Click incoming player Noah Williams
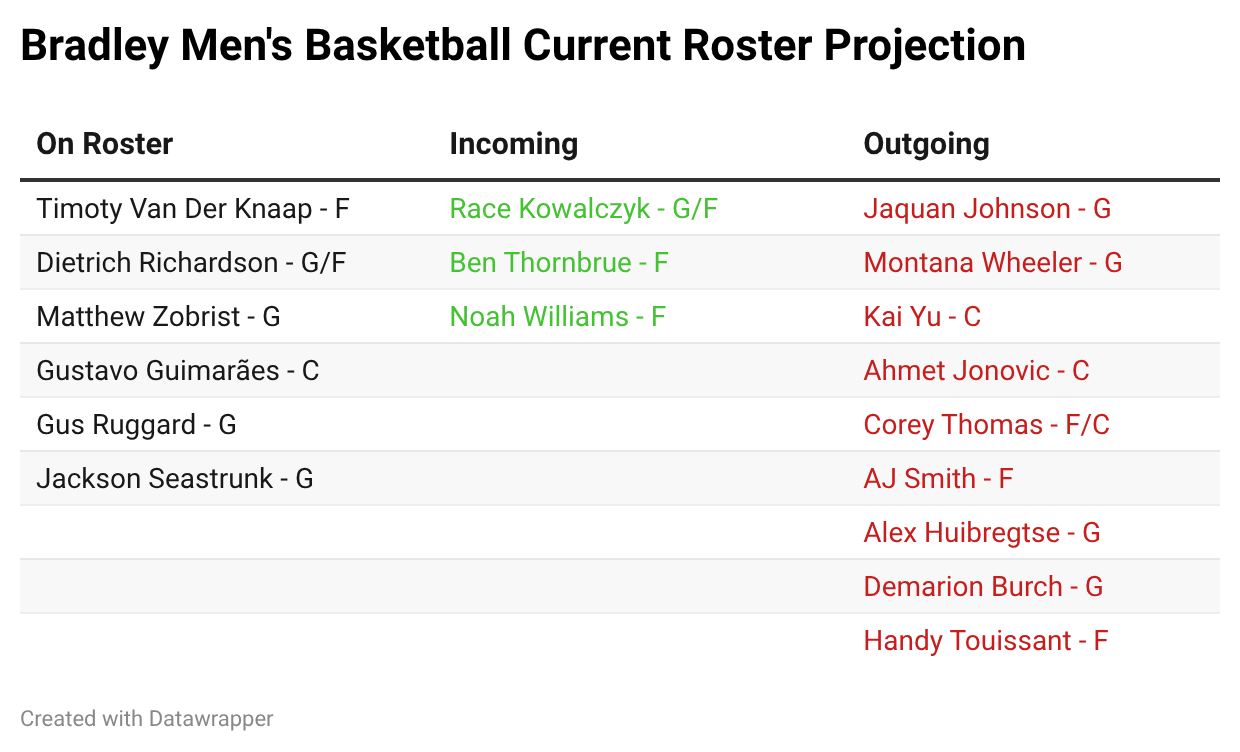Screen dimensions: 1240x752 pos(557,317)
